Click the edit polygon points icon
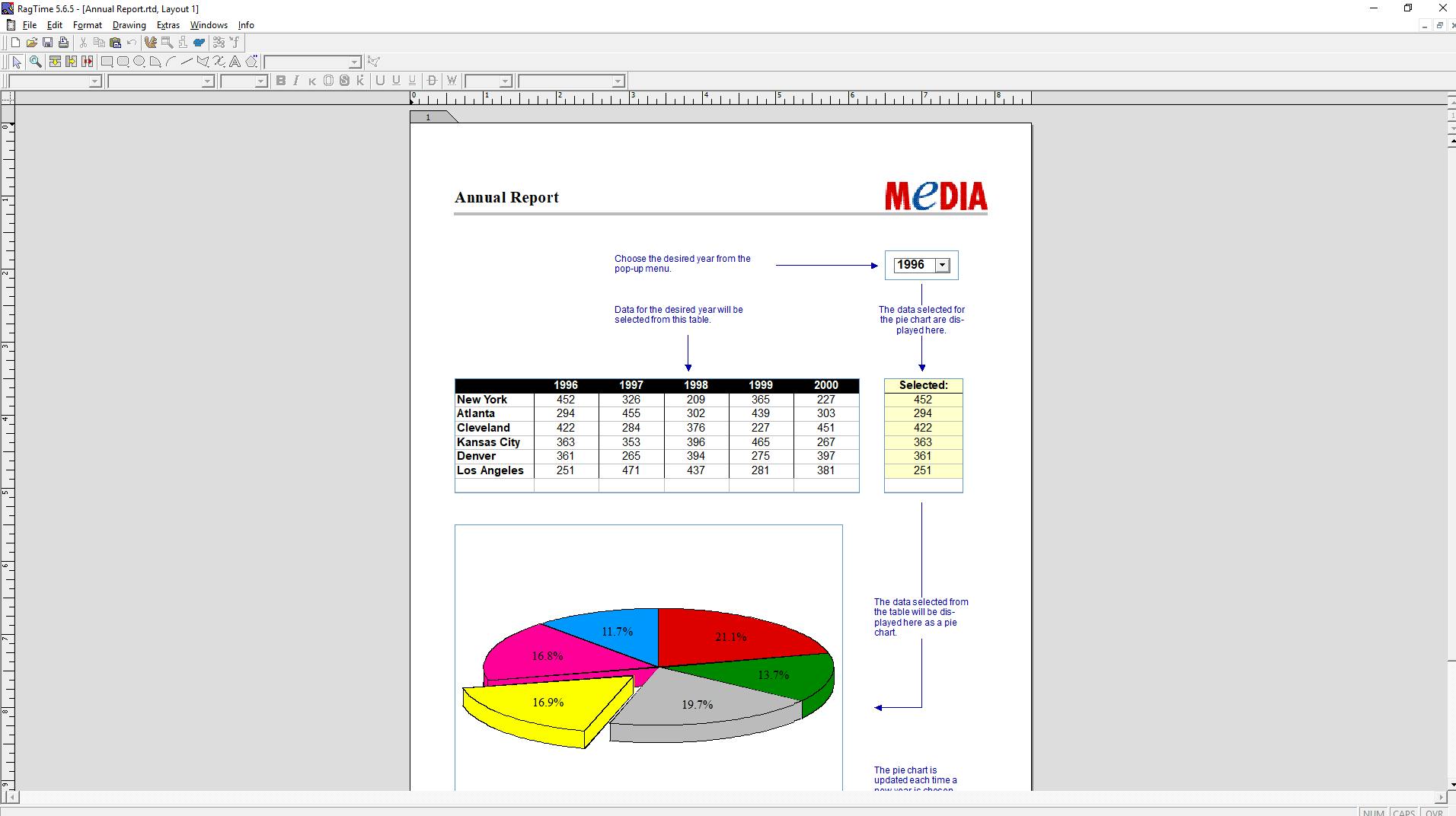The image size is (1456, 816). pyautogui.click(x=373, y=62)
